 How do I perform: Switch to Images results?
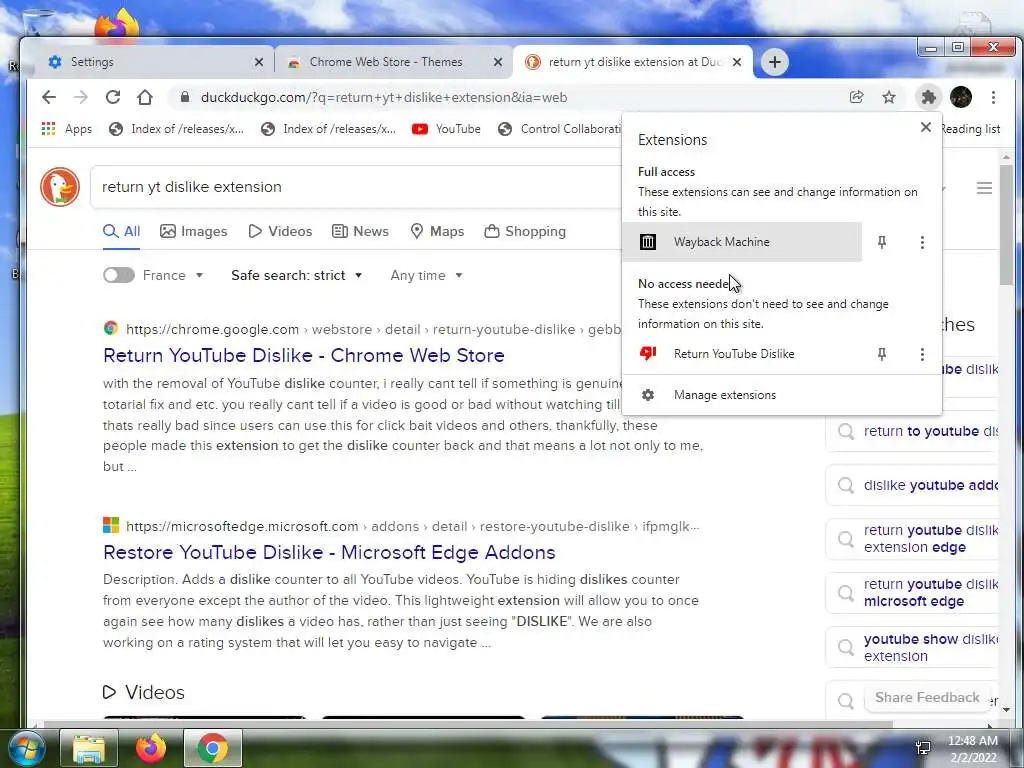(193, 231)
